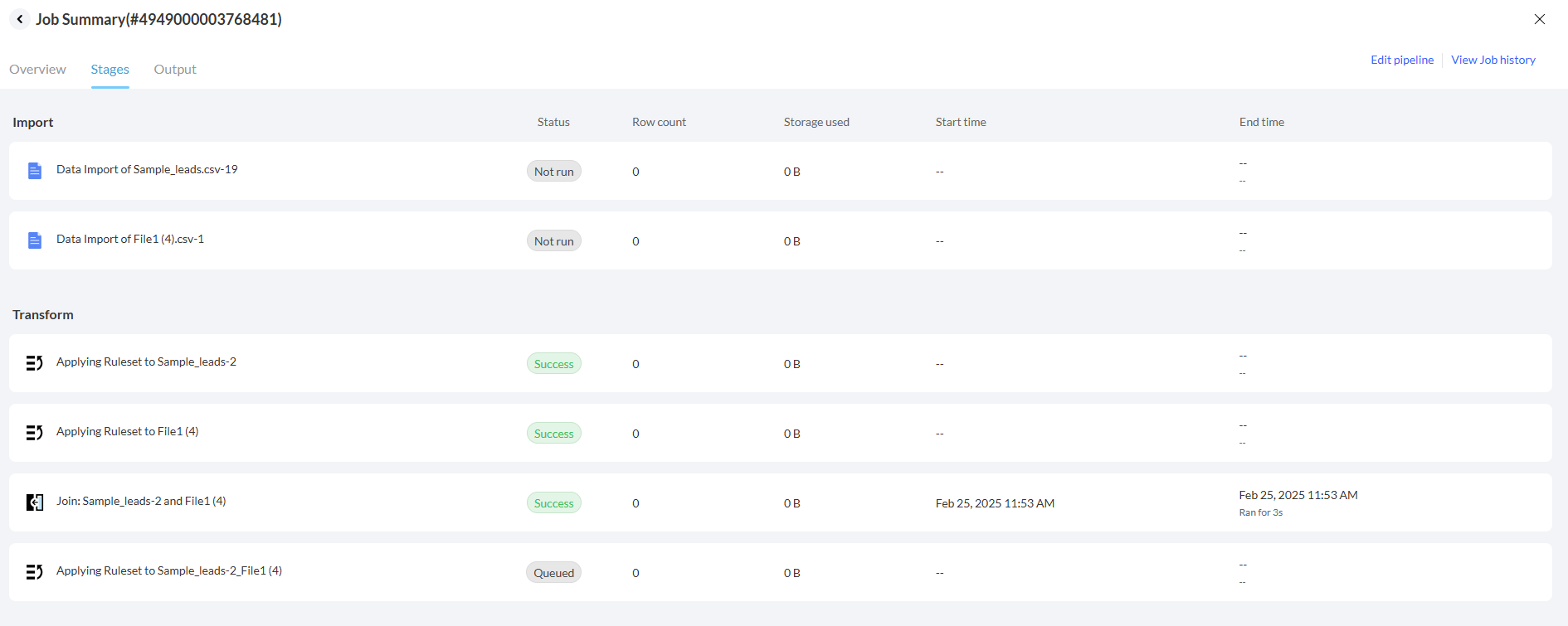1568x626 pixels.
Task: Click file icon for File1 (4).csv-1 import
Action: [x=35, y=240]
